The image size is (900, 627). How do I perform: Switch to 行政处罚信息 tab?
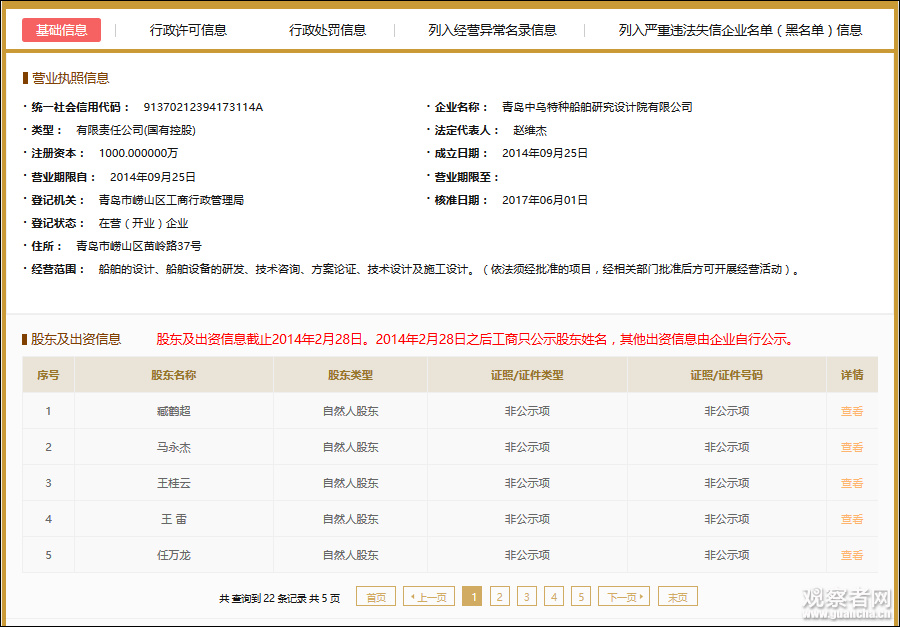(x=328, y=30)
